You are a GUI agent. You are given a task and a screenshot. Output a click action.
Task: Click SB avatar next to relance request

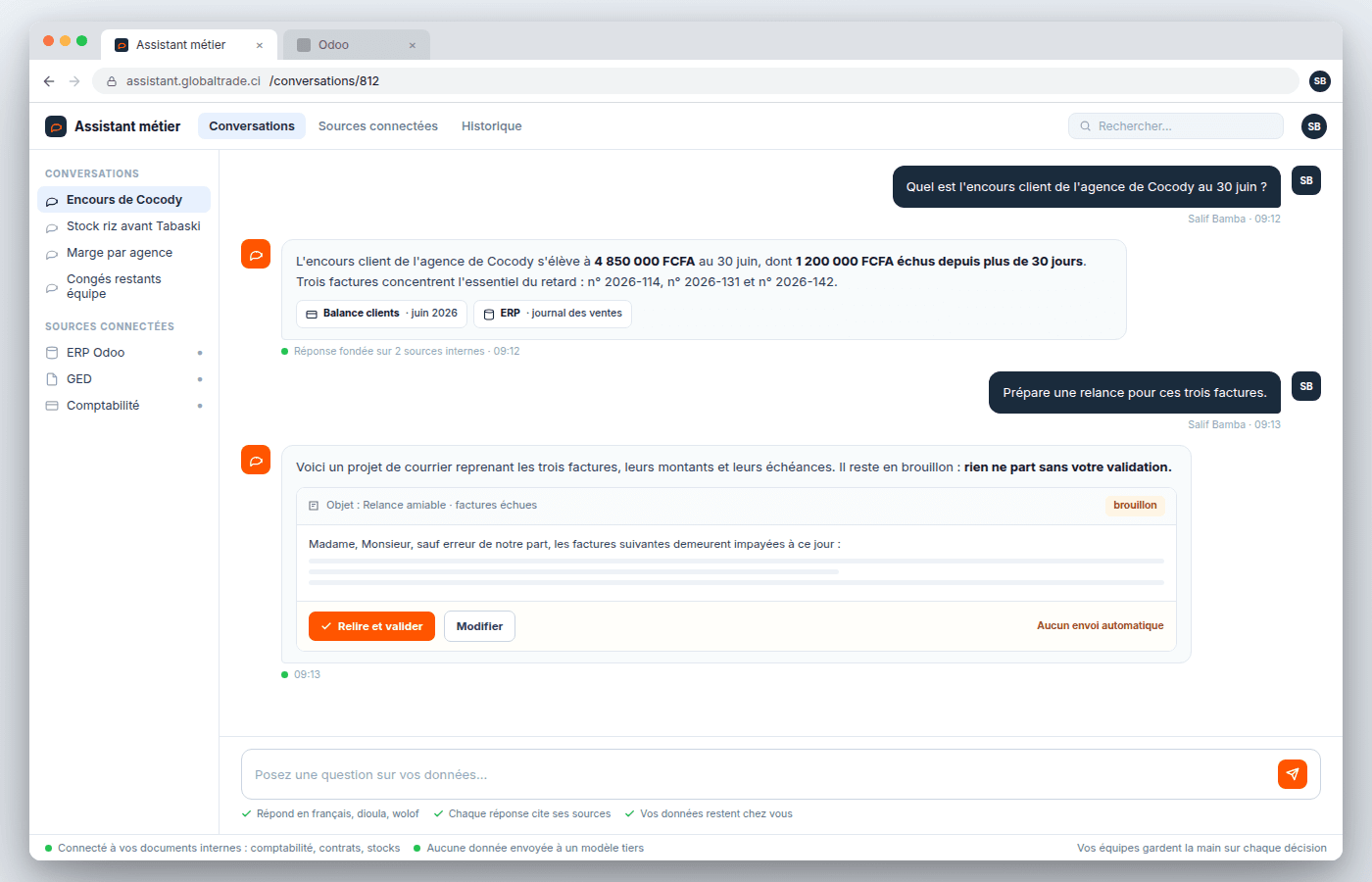1306,386
